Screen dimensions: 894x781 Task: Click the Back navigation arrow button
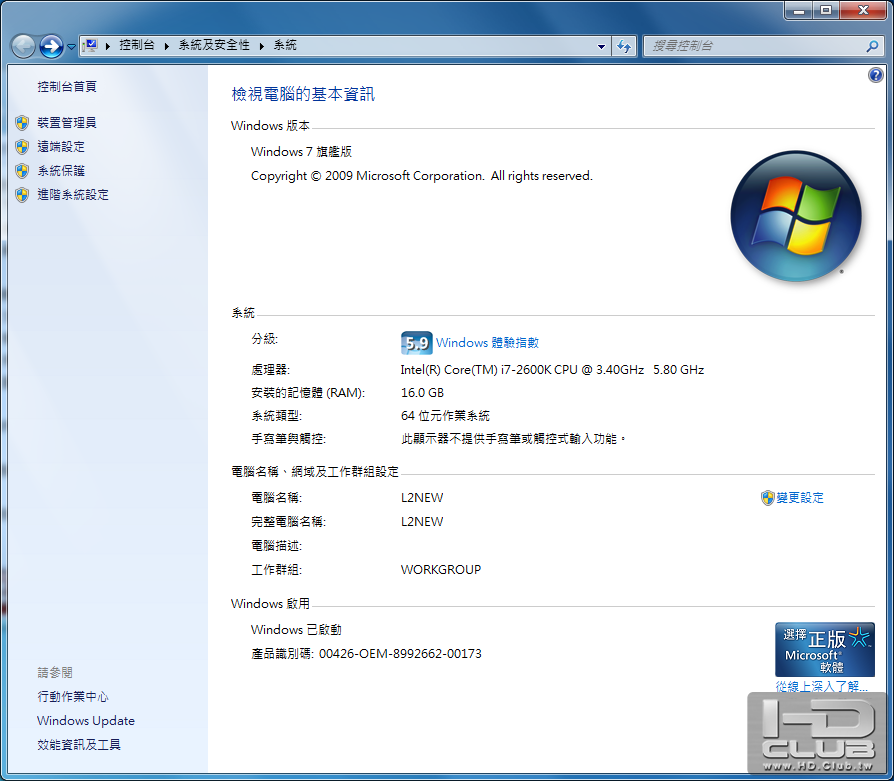[x=23, y=46]
